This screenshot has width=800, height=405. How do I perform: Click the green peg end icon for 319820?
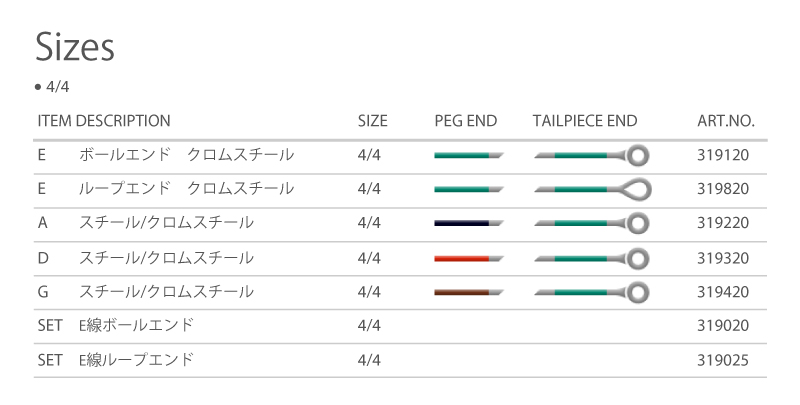click(x=469, y=189)
